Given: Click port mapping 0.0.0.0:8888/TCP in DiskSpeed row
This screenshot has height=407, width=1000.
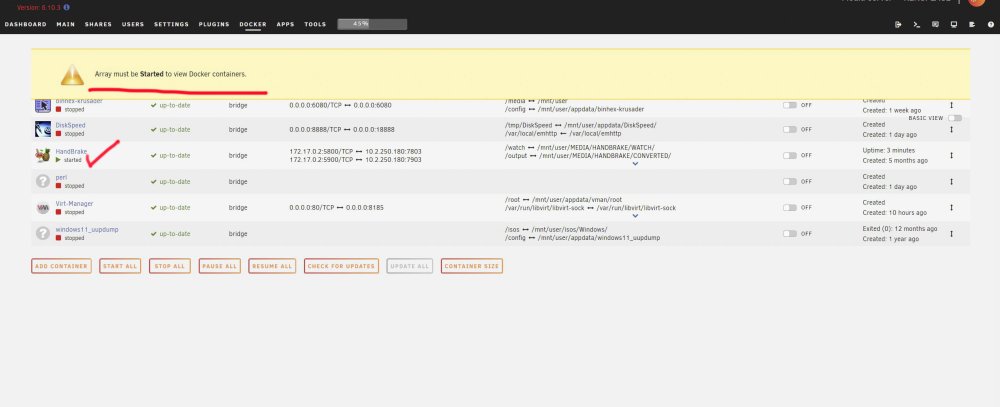Looking at the screenshot, I should tap(342, 130).
